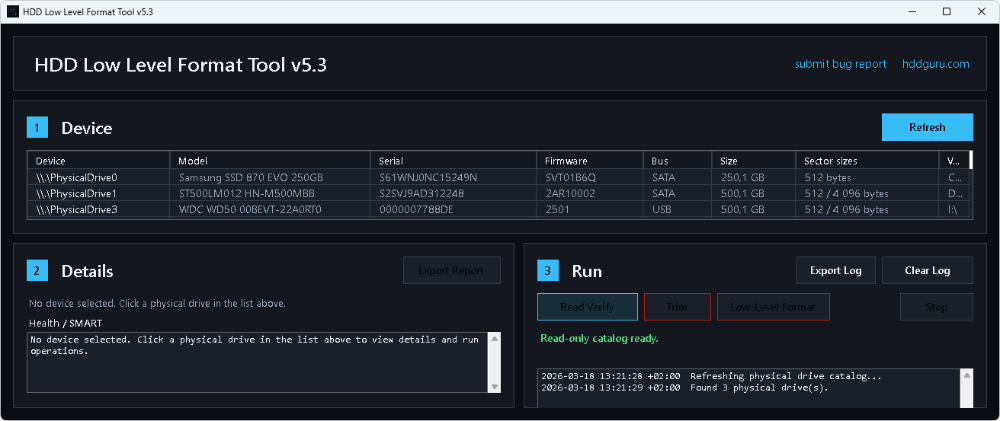This screenshot has height=421, width=1000.
Task: Click the Bus column header
Action: pyautogui.click(x=677, y=161)
